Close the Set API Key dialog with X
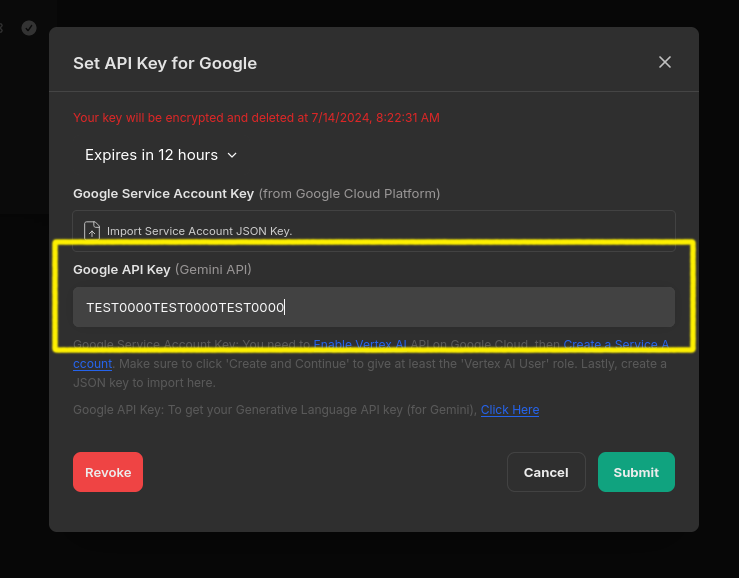739x578 pixels. point(665,62)
